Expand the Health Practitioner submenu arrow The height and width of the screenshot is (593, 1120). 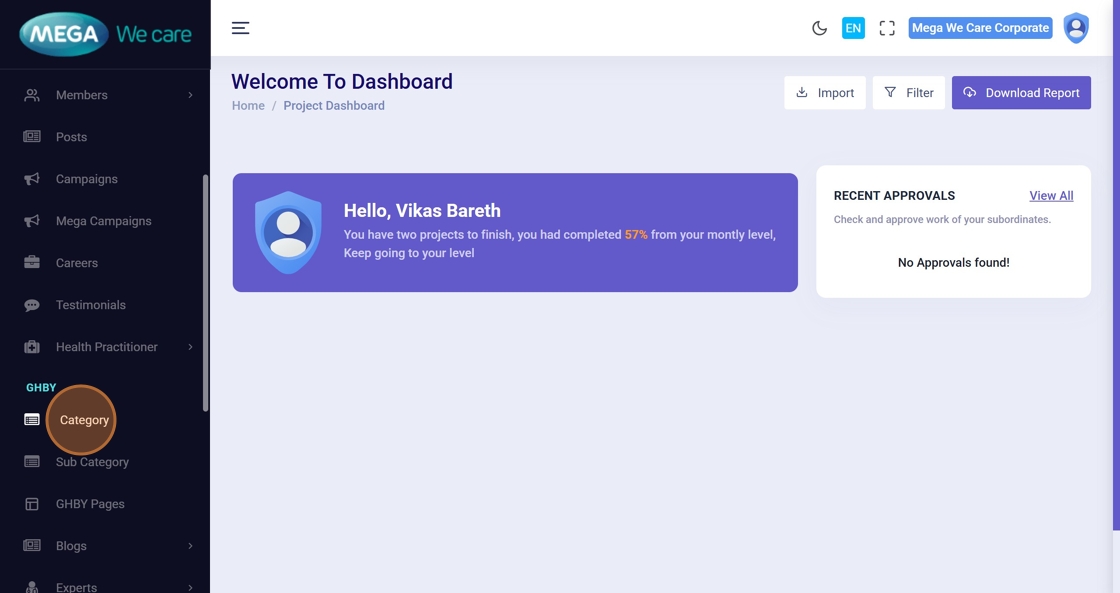pyautogui.click(x=190, y=347)
